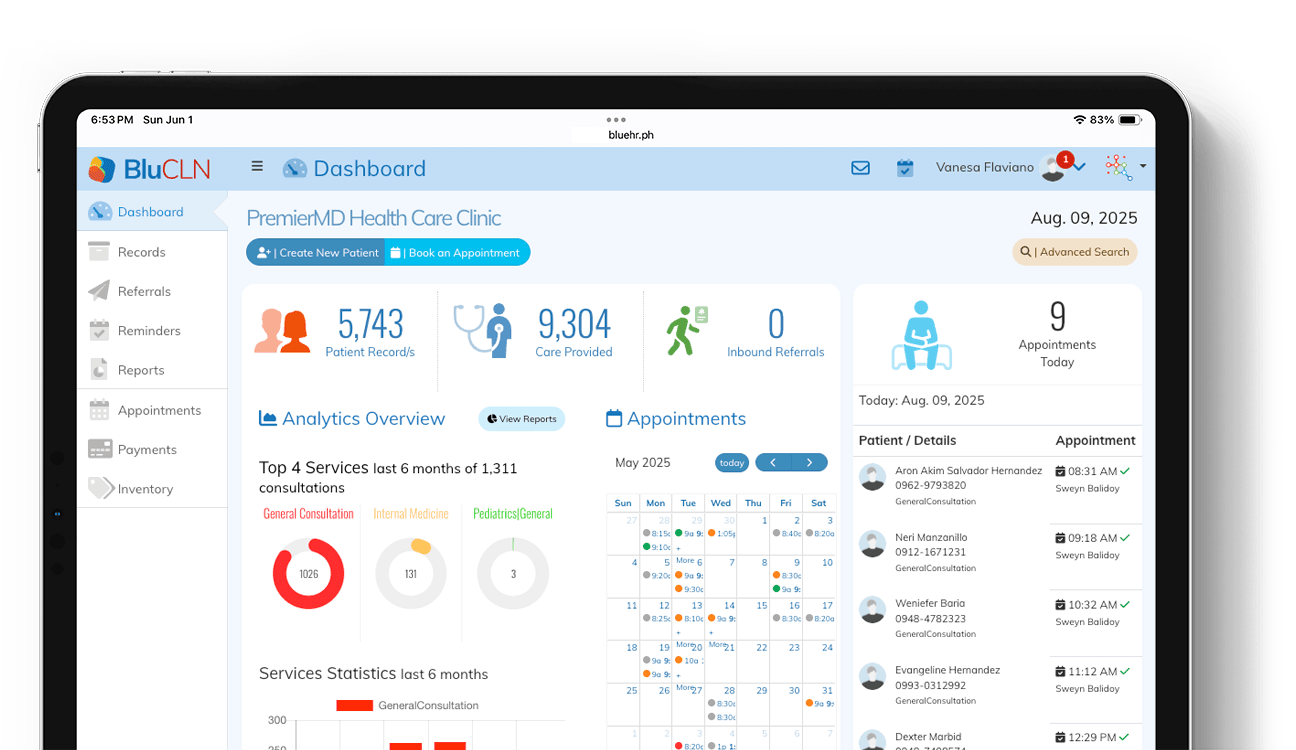Expand Vanesa Flaviano user dropdown
This screenshot has height=750, width=1296.
click(1080, 168)
